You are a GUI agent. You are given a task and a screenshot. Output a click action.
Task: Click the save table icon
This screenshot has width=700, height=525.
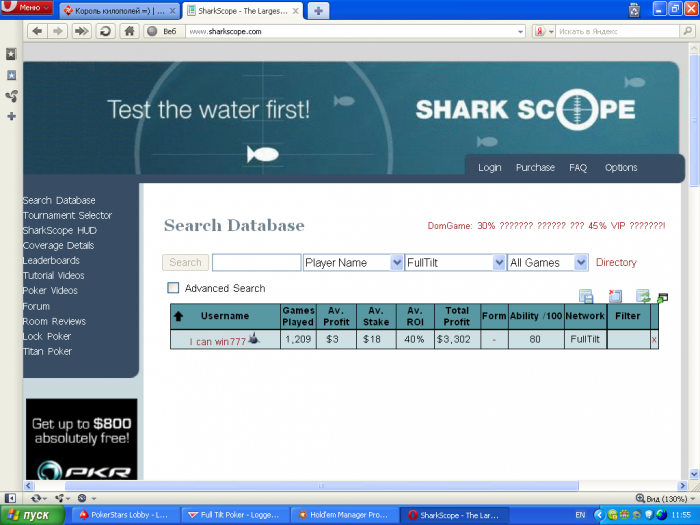click(586, 296)
